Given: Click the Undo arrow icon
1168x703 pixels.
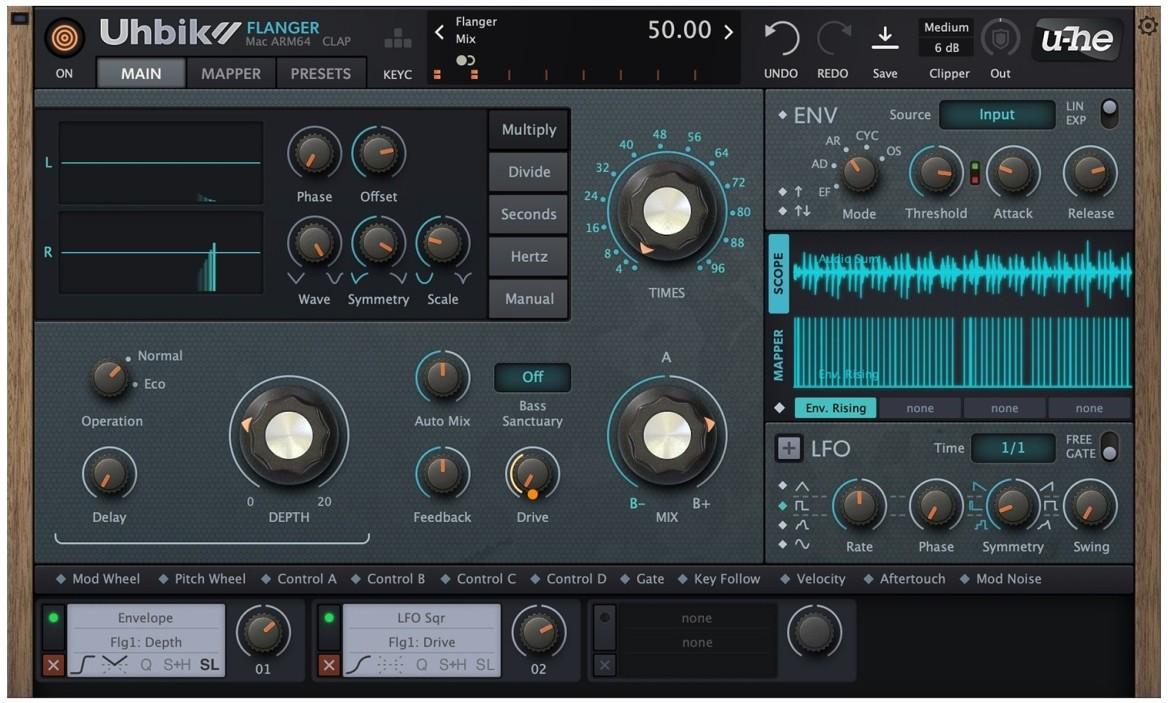Looking at the screenshot, I should [781, 39].
